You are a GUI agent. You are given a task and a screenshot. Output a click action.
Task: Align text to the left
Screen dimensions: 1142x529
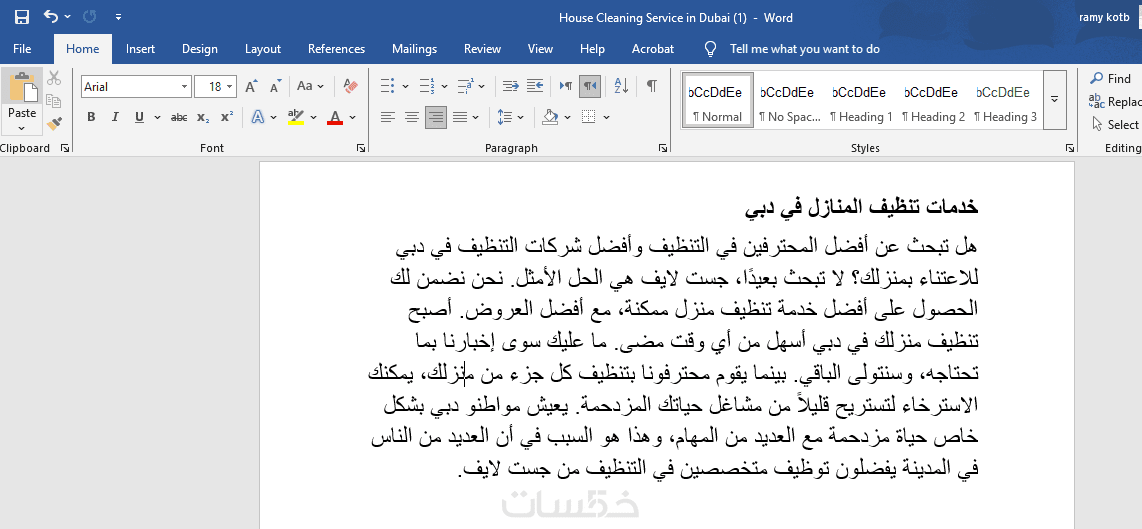pos(387,117)
